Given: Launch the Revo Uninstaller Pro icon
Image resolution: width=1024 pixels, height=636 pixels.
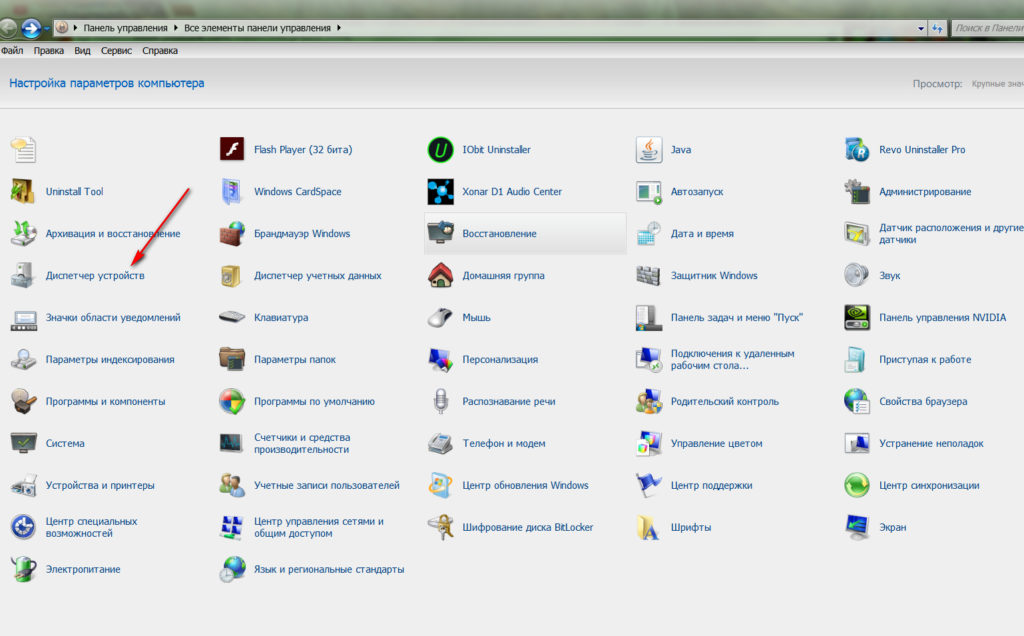Looking at the screenshot, I should [x=857, y=150].
